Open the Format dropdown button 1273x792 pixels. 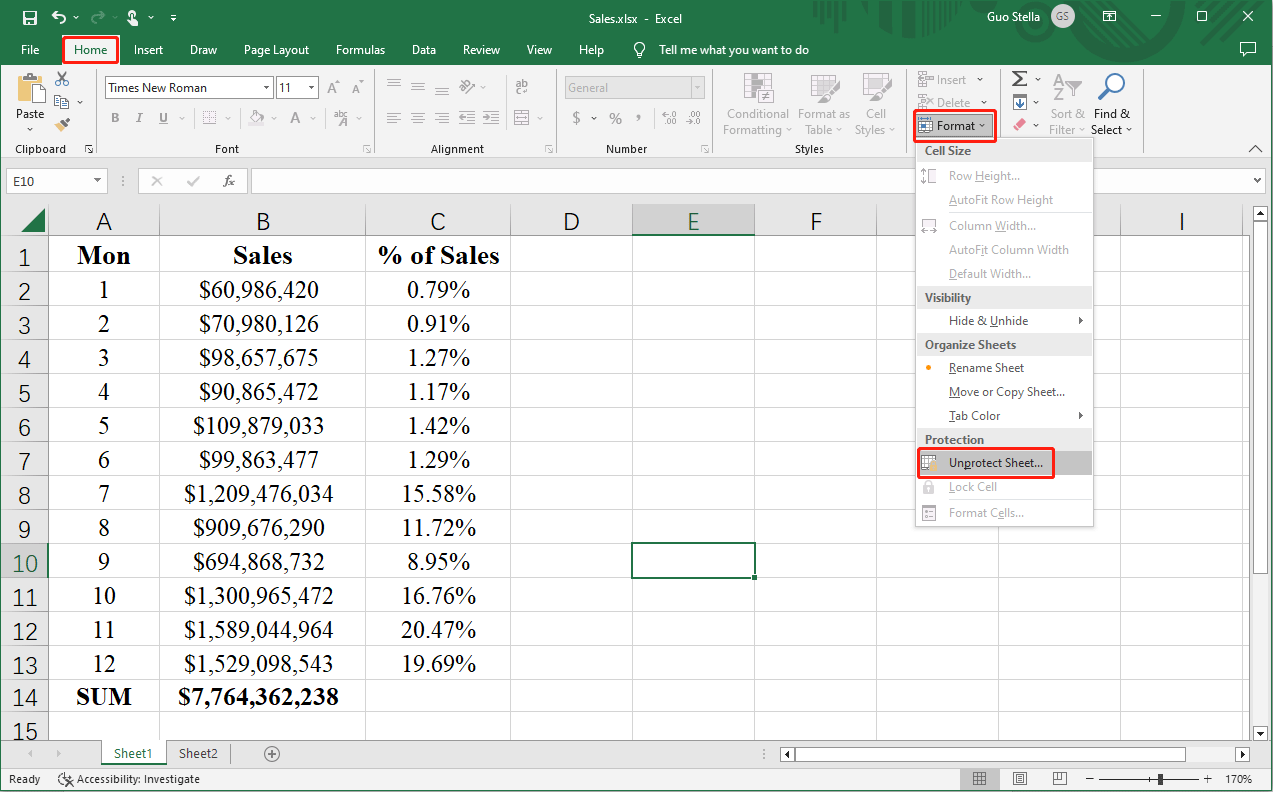954,126
